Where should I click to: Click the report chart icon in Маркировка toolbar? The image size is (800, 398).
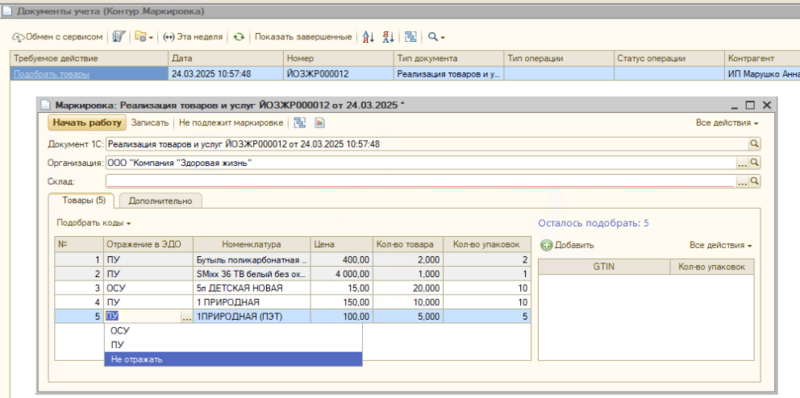(320, 123)
